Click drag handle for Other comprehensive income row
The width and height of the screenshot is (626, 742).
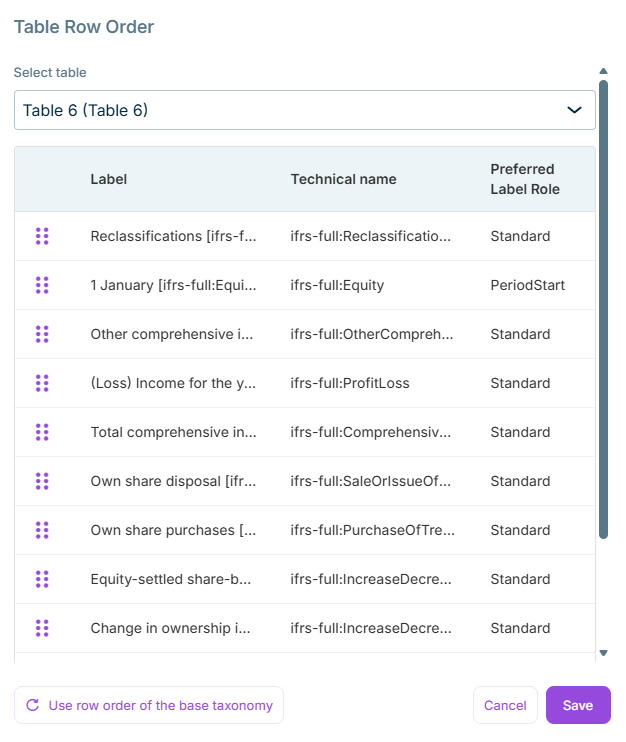tap(42, 334)
